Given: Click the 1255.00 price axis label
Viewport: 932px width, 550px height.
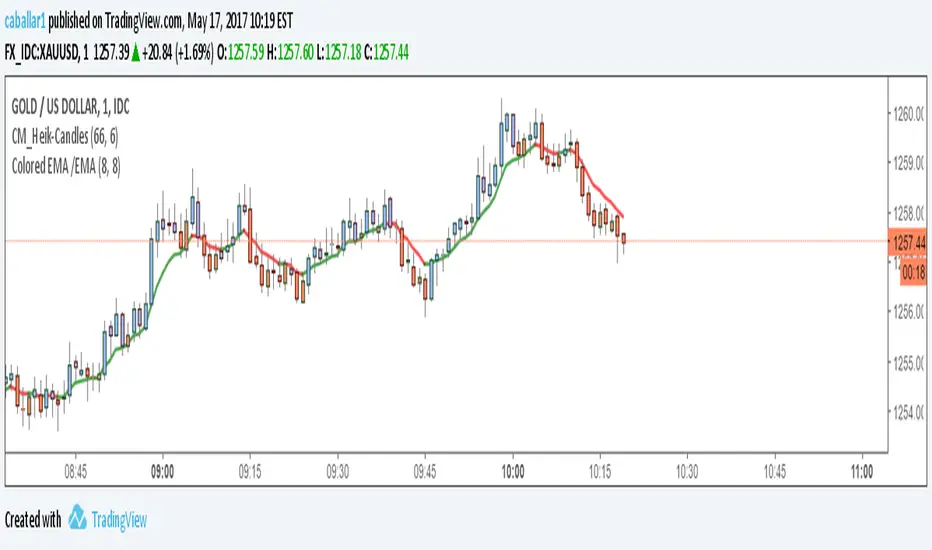Looking at the screenshot, I should 908,363.
